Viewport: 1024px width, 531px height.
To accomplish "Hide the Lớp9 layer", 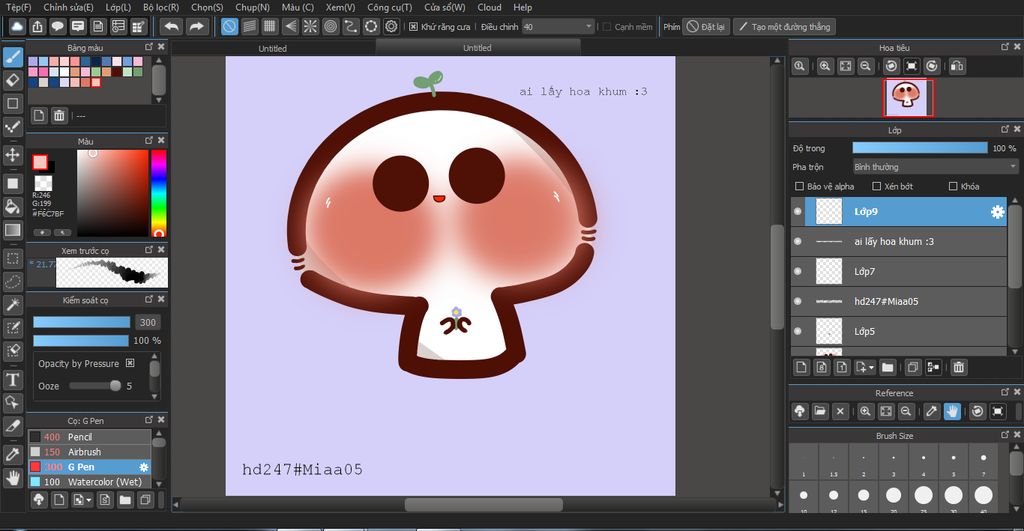I will [797, 212].
